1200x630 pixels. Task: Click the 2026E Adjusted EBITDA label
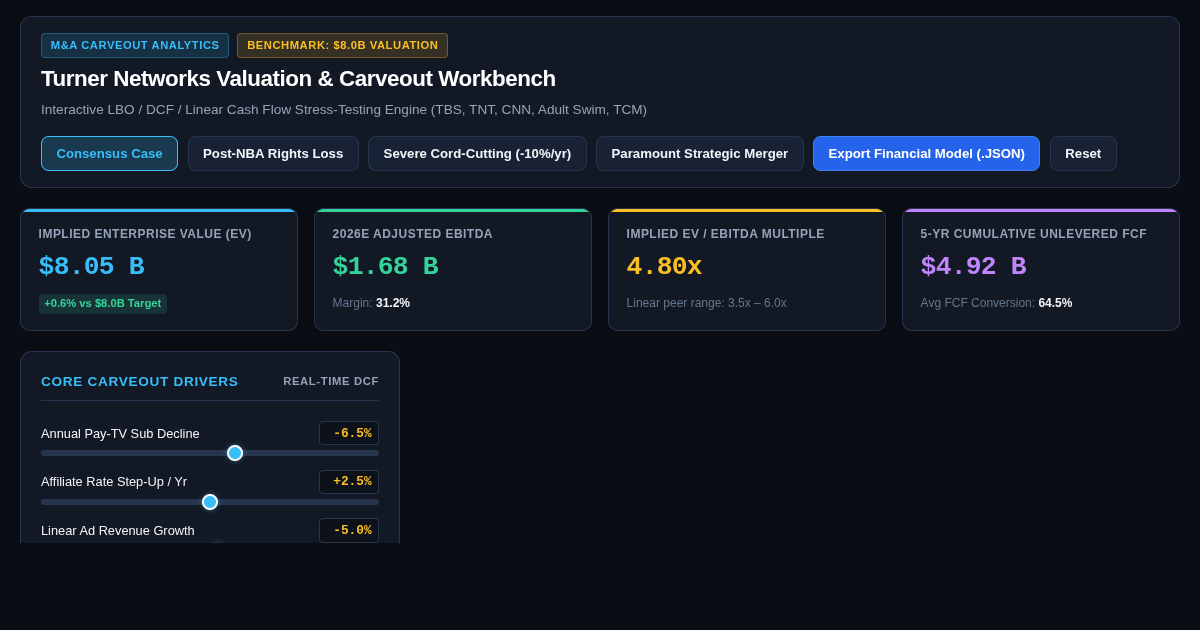[x=412, y=234]
